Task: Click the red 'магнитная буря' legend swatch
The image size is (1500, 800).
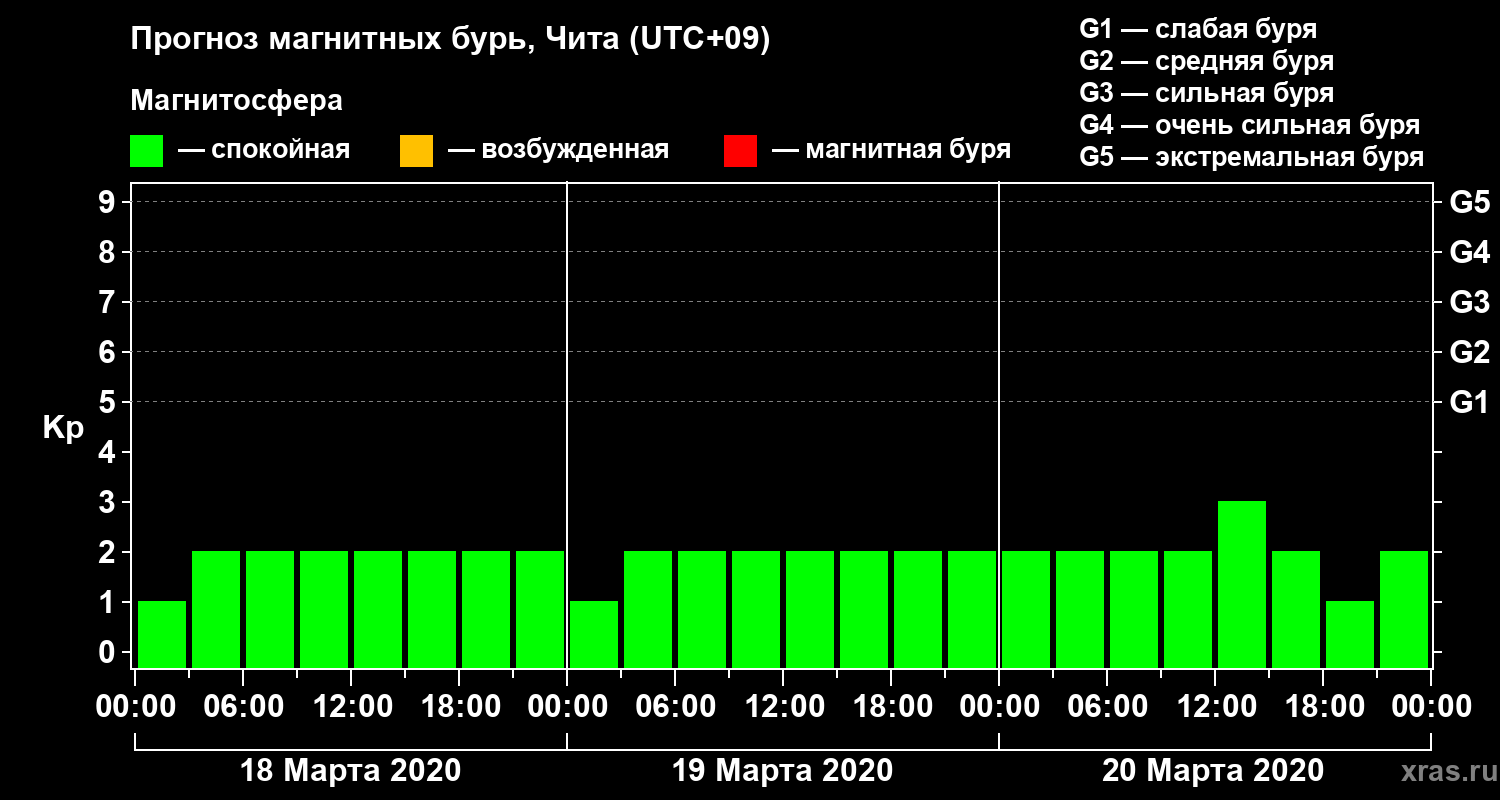Action: (740, 150)
